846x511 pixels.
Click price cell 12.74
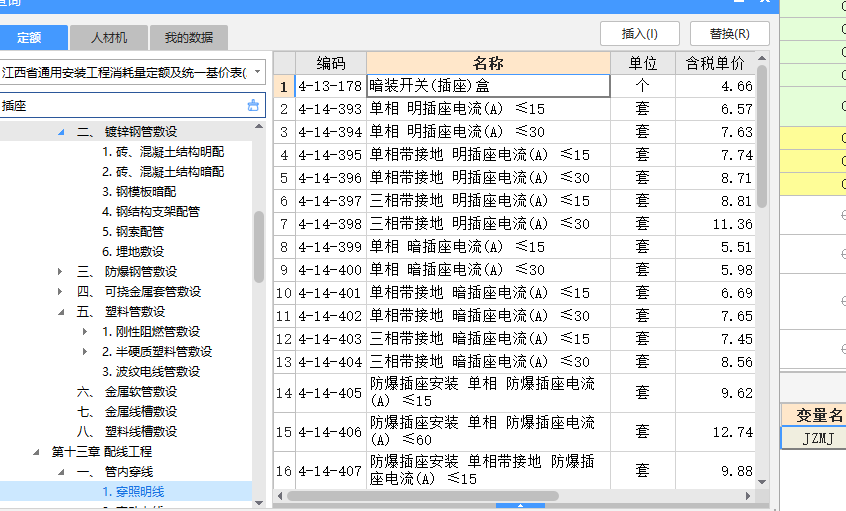pos(715,432)
